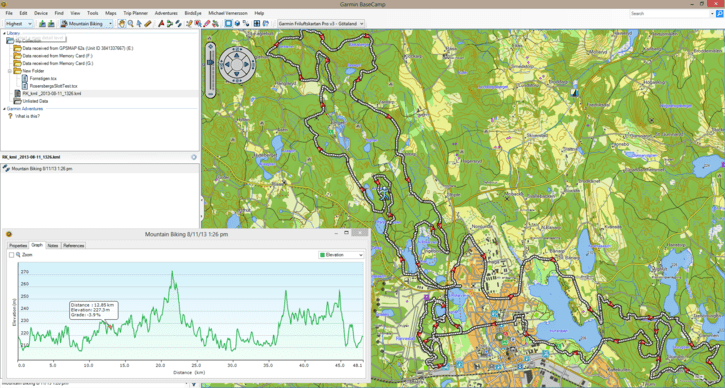This screenshot has width=725, height=388.
Task: Click in the Search input field
Action: (x=670, y=14)
